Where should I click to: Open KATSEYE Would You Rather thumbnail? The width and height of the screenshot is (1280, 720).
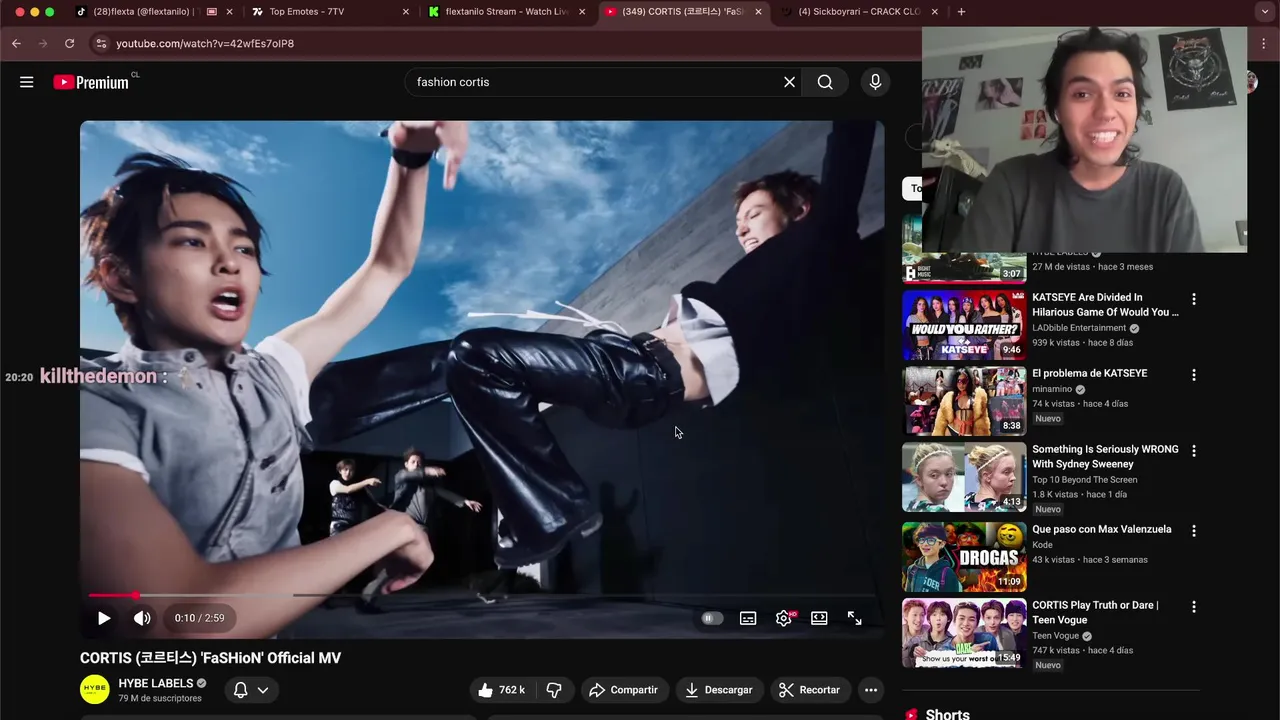click(x=964, y=325)
